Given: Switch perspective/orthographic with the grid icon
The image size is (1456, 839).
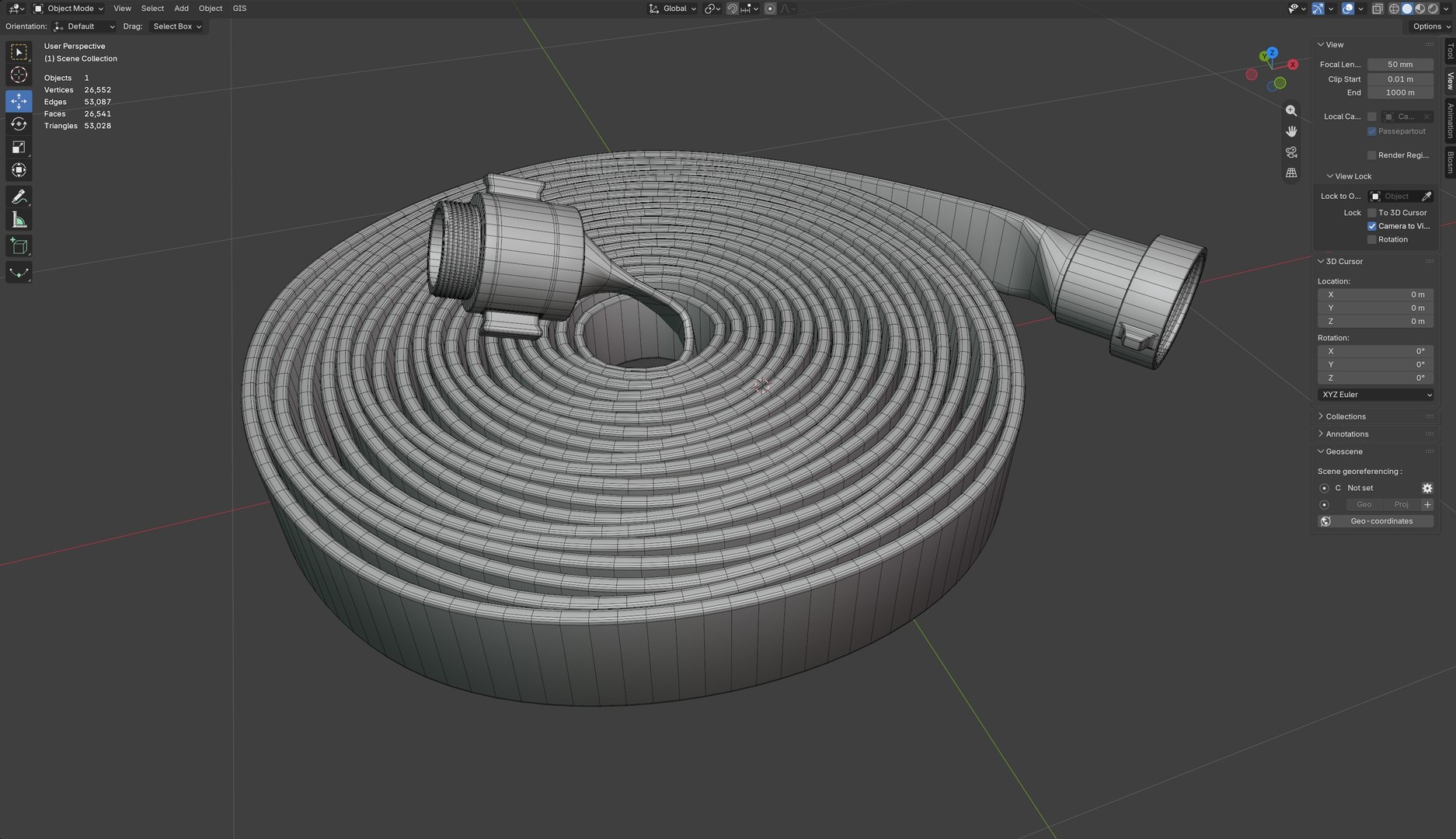Looking at the screenshot, I should 1291,172.
